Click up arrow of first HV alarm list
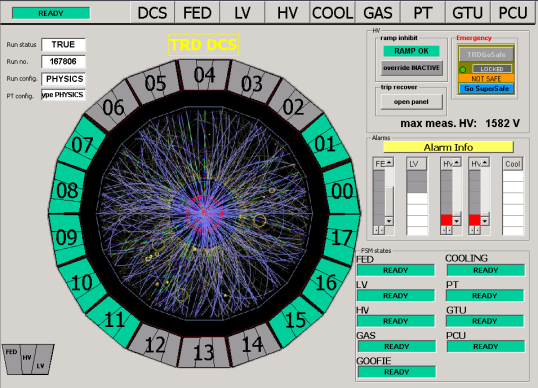This screenshot has width=538, height=388. 456,163
